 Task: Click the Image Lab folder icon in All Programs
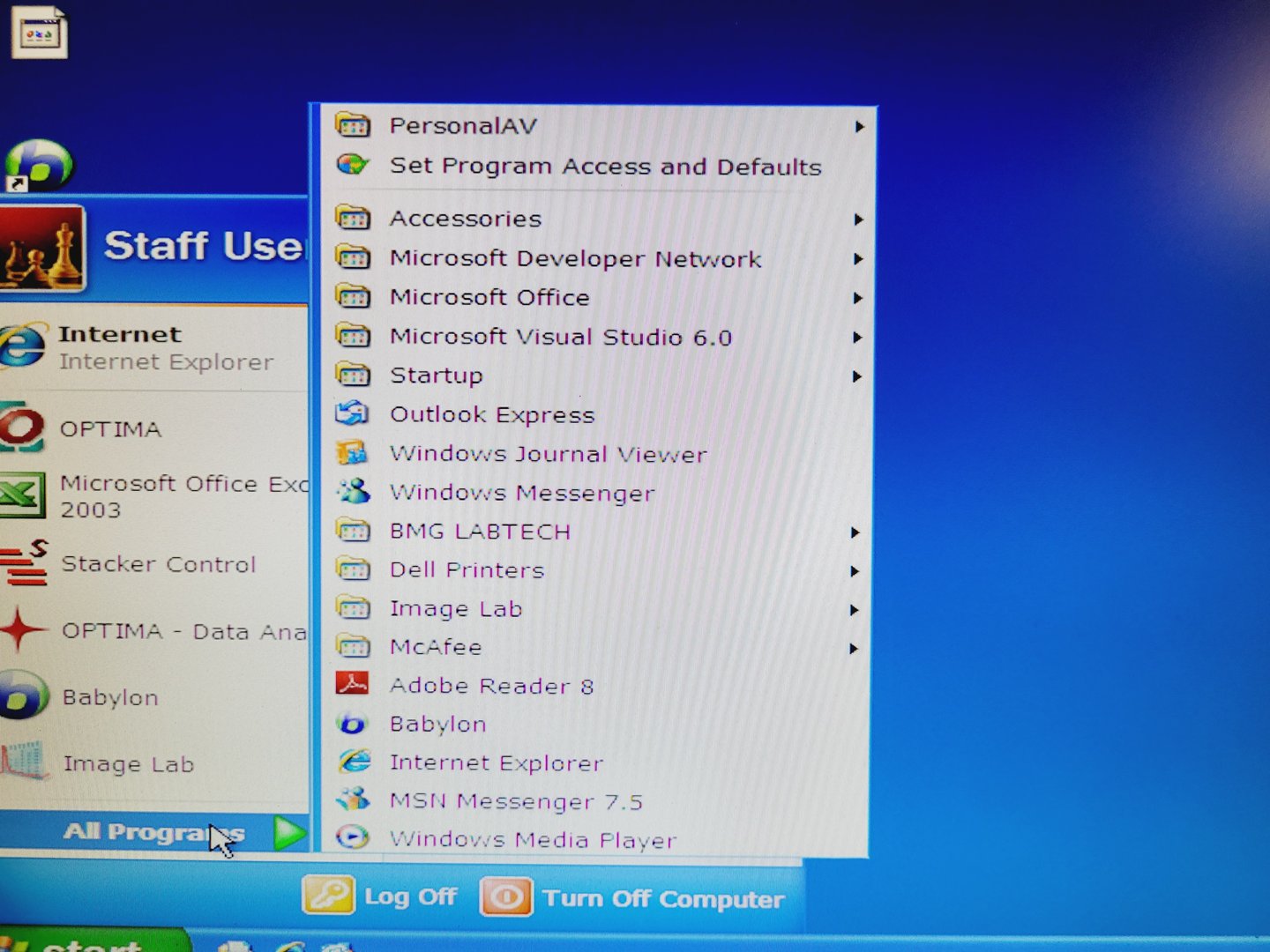pos(353,608)
